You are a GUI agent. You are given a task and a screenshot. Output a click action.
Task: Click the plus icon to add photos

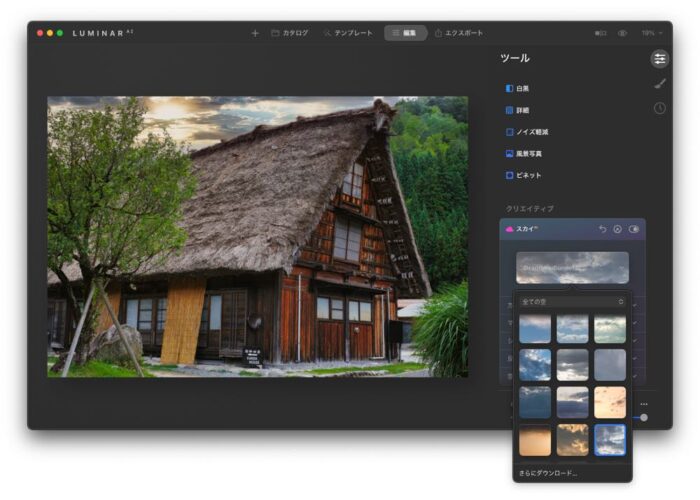pos(254,33)
